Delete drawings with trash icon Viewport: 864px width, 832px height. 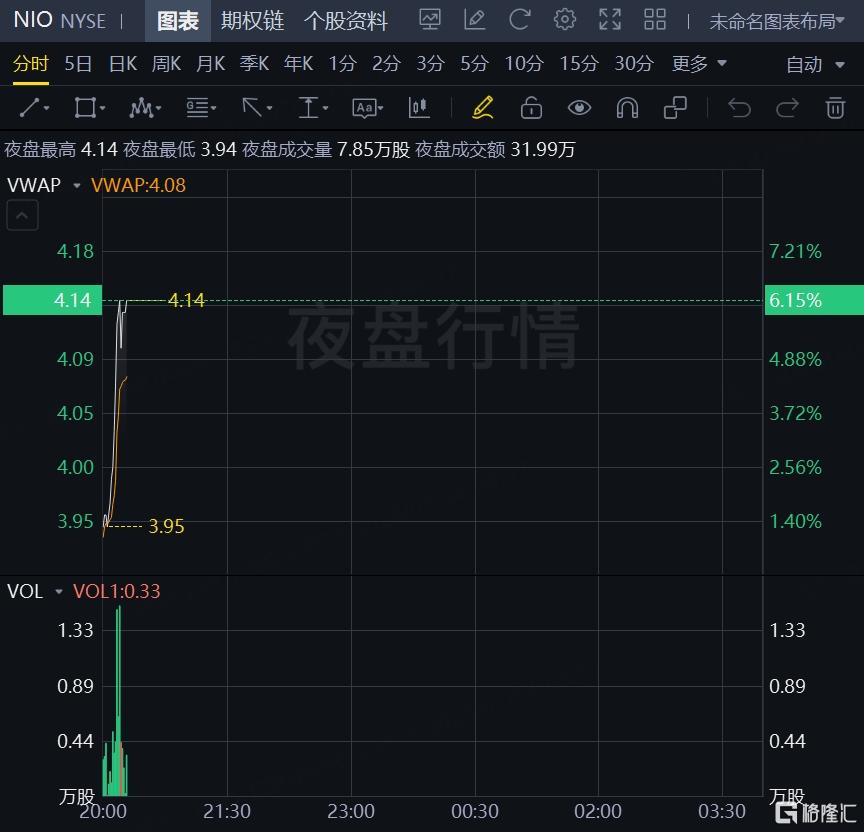click(835, 107)
